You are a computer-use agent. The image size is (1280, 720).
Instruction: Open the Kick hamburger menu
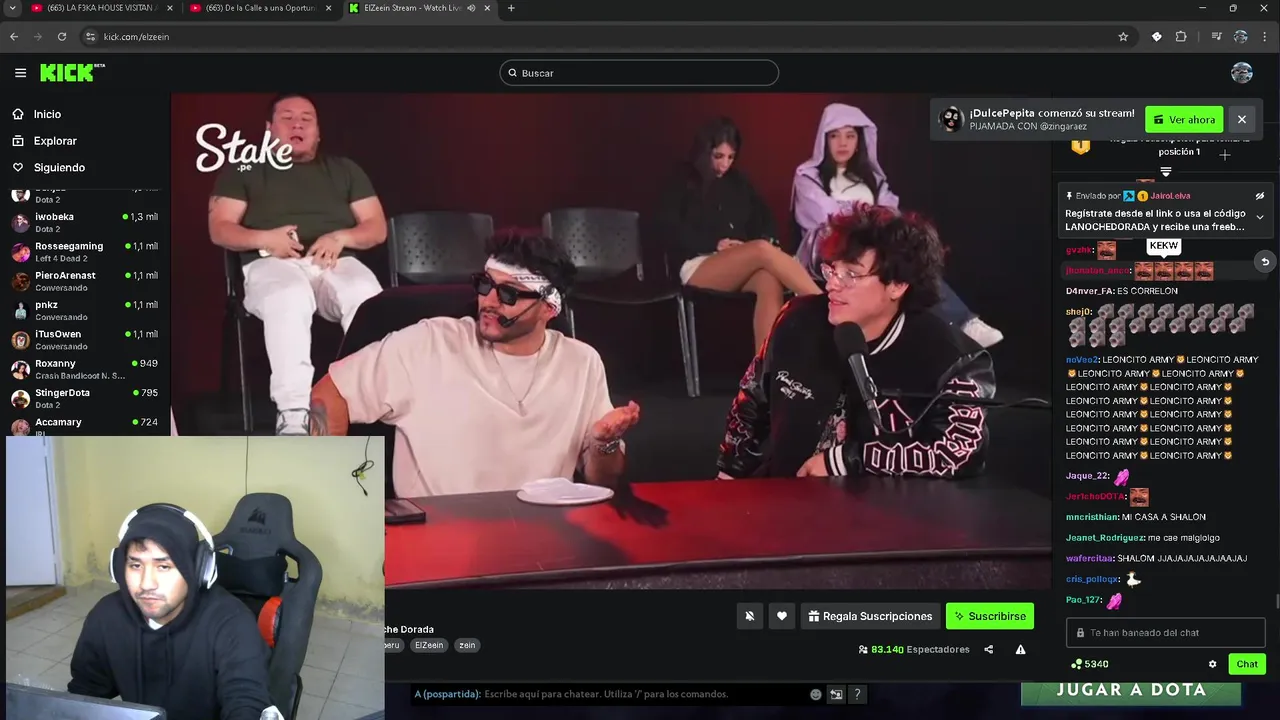(x=20, y=73)
